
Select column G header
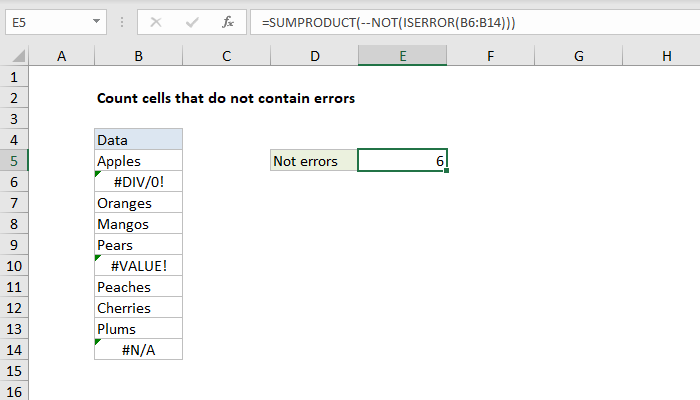(579, 56)
